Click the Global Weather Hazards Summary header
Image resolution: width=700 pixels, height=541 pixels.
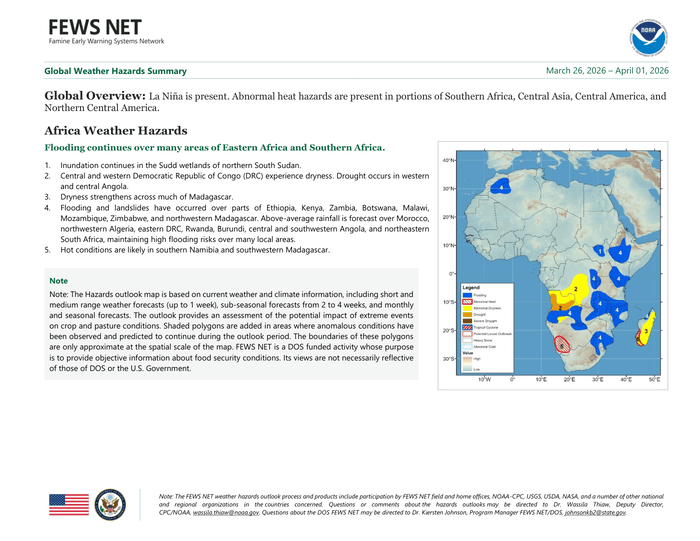(115, 71)
